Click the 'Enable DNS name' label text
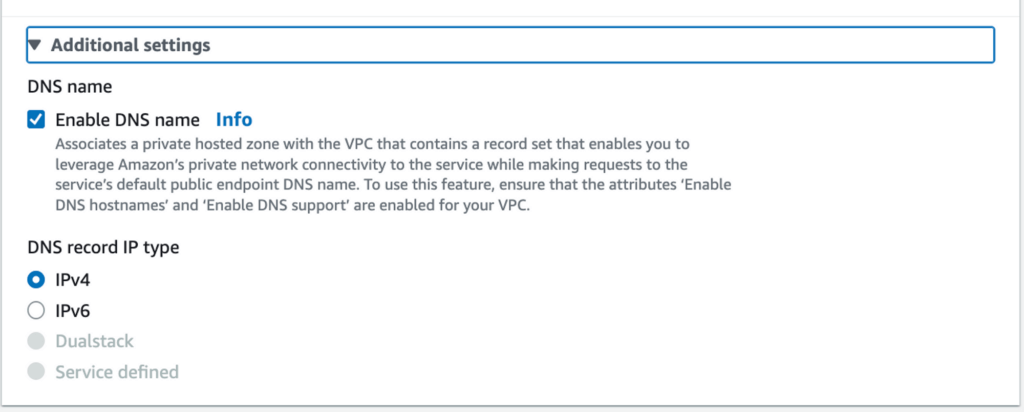 pos(127,120)
